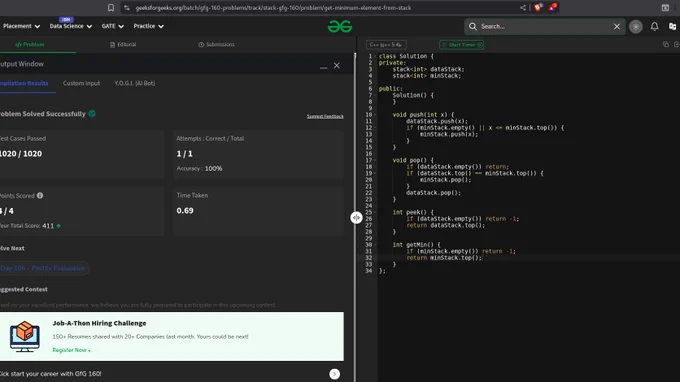The height and width of the screenshot is (382, 680).
Task: Click the GeeksforGeeks logo
Action: click(x=340, y=26)
